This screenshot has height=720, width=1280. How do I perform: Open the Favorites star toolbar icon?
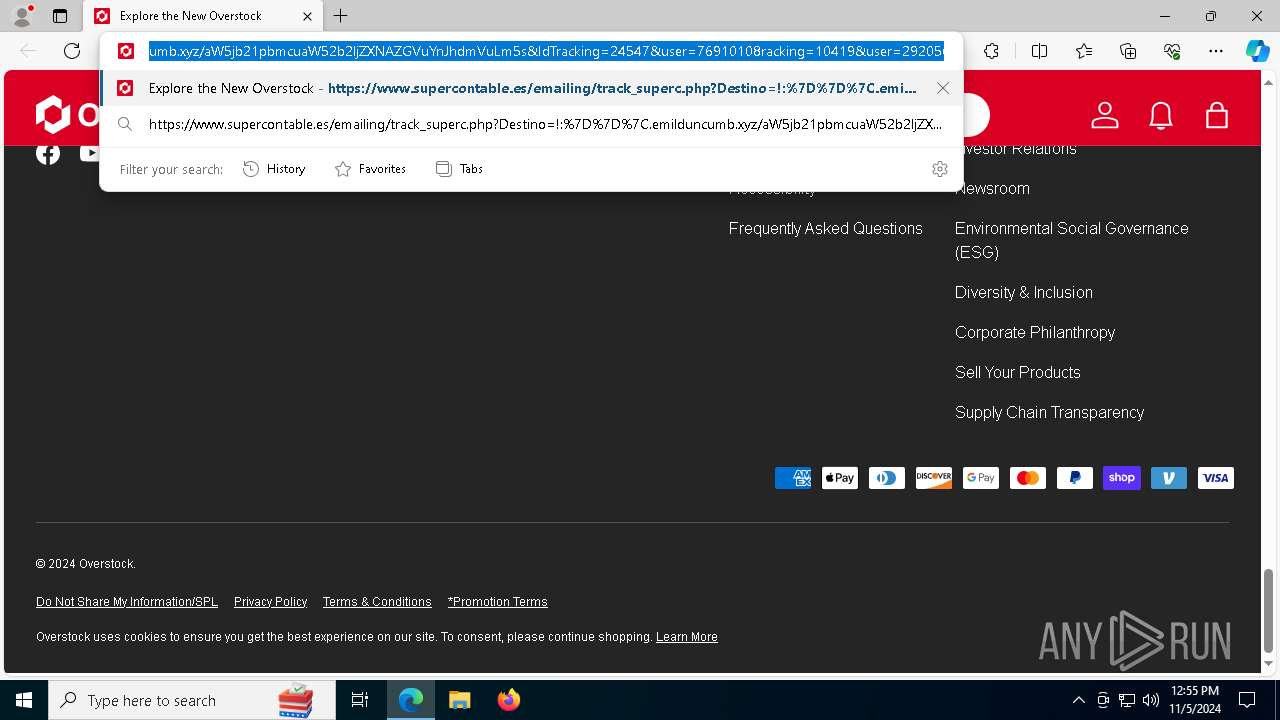(1084, 51)
